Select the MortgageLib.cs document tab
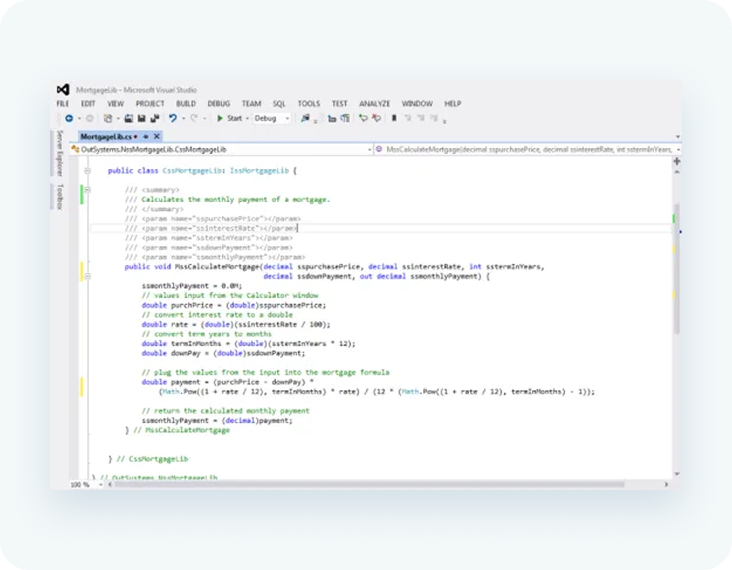 (x=103, y=135)
